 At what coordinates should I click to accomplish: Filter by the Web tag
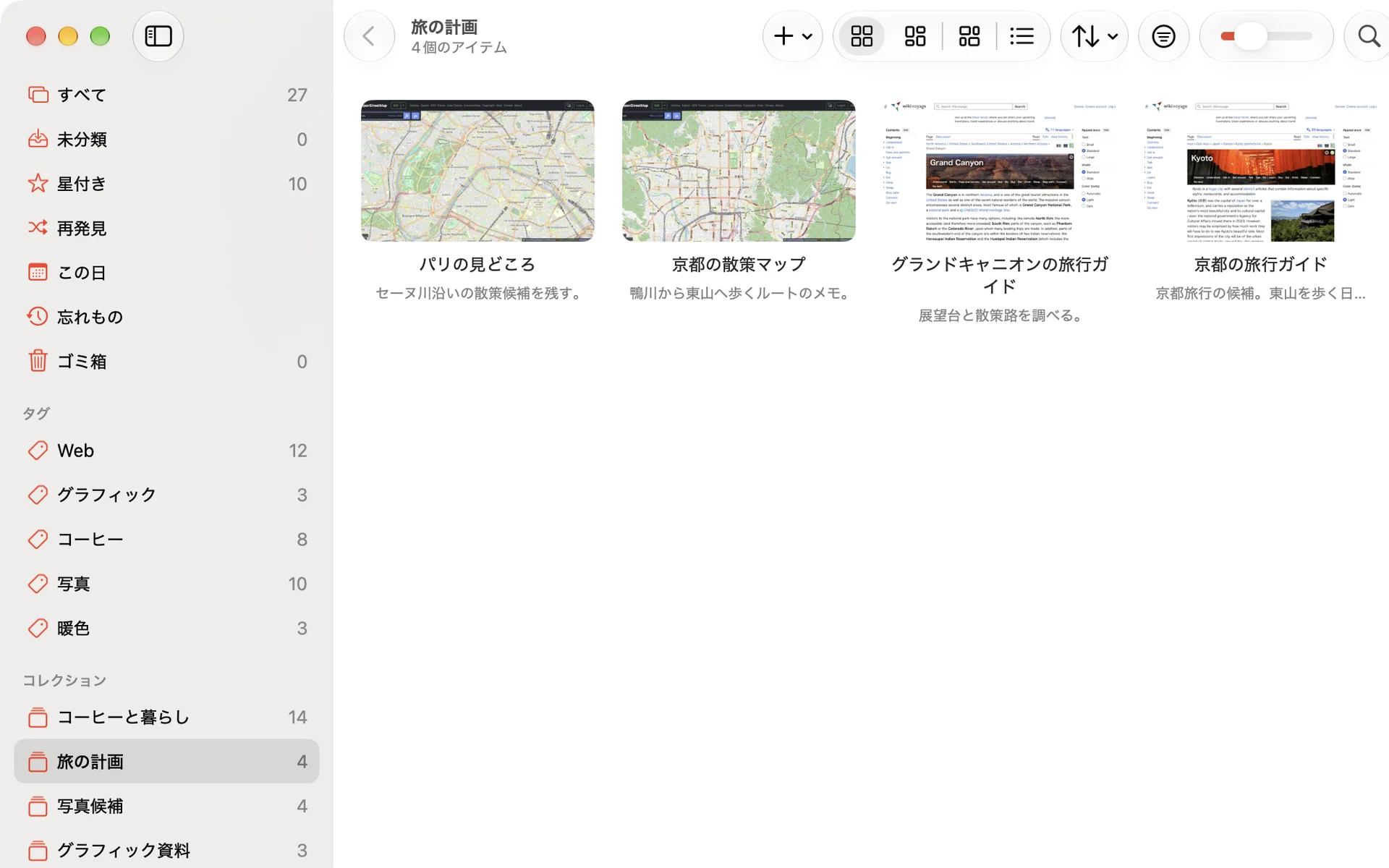(x=166, y=451)
